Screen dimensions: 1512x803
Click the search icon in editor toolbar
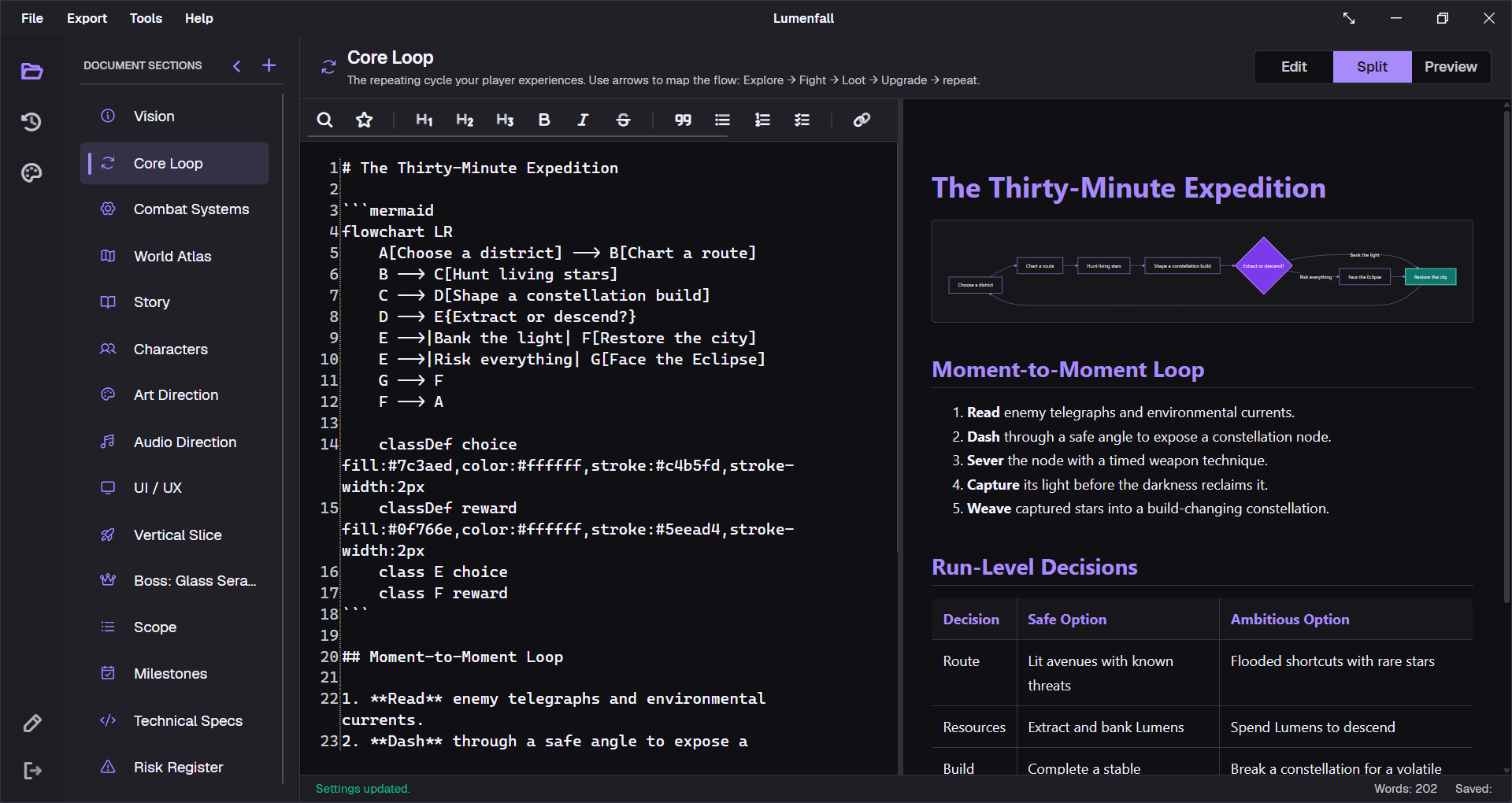coord(324,120)
